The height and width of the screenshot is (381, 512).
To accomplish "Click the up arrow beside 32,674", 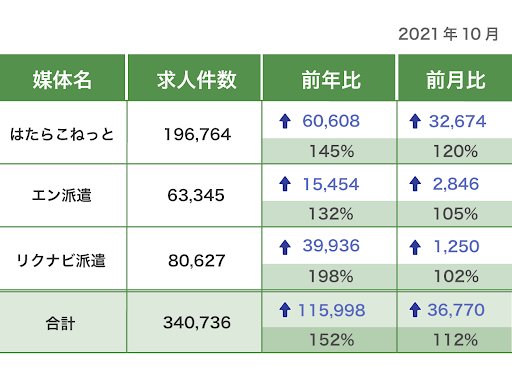I will 415,121.
